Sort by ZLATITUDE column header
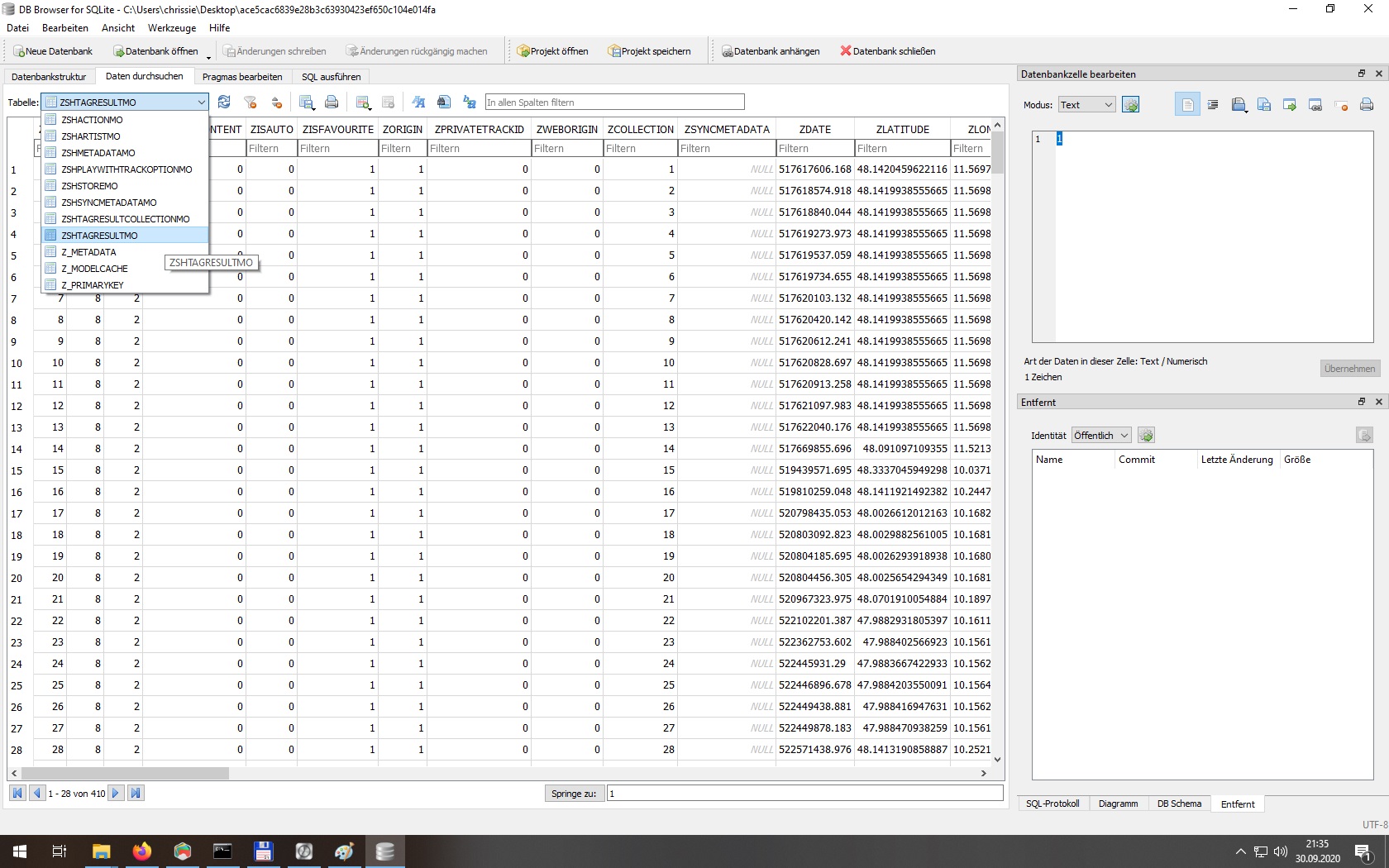This screenshot has width=1389, height=868. 902,129
